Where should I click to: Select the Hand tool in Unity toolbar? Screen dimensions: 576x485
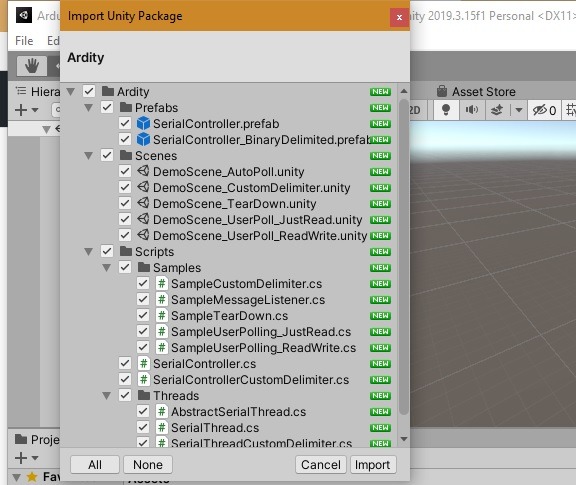coord(32,66)
